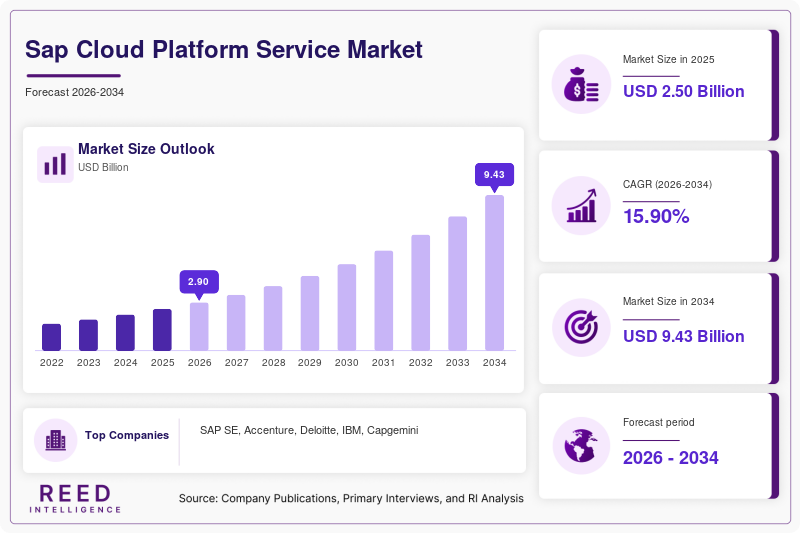Select the 2023 bar in the chart
Screen dimensions: 800x533
(x=88, y=335)
